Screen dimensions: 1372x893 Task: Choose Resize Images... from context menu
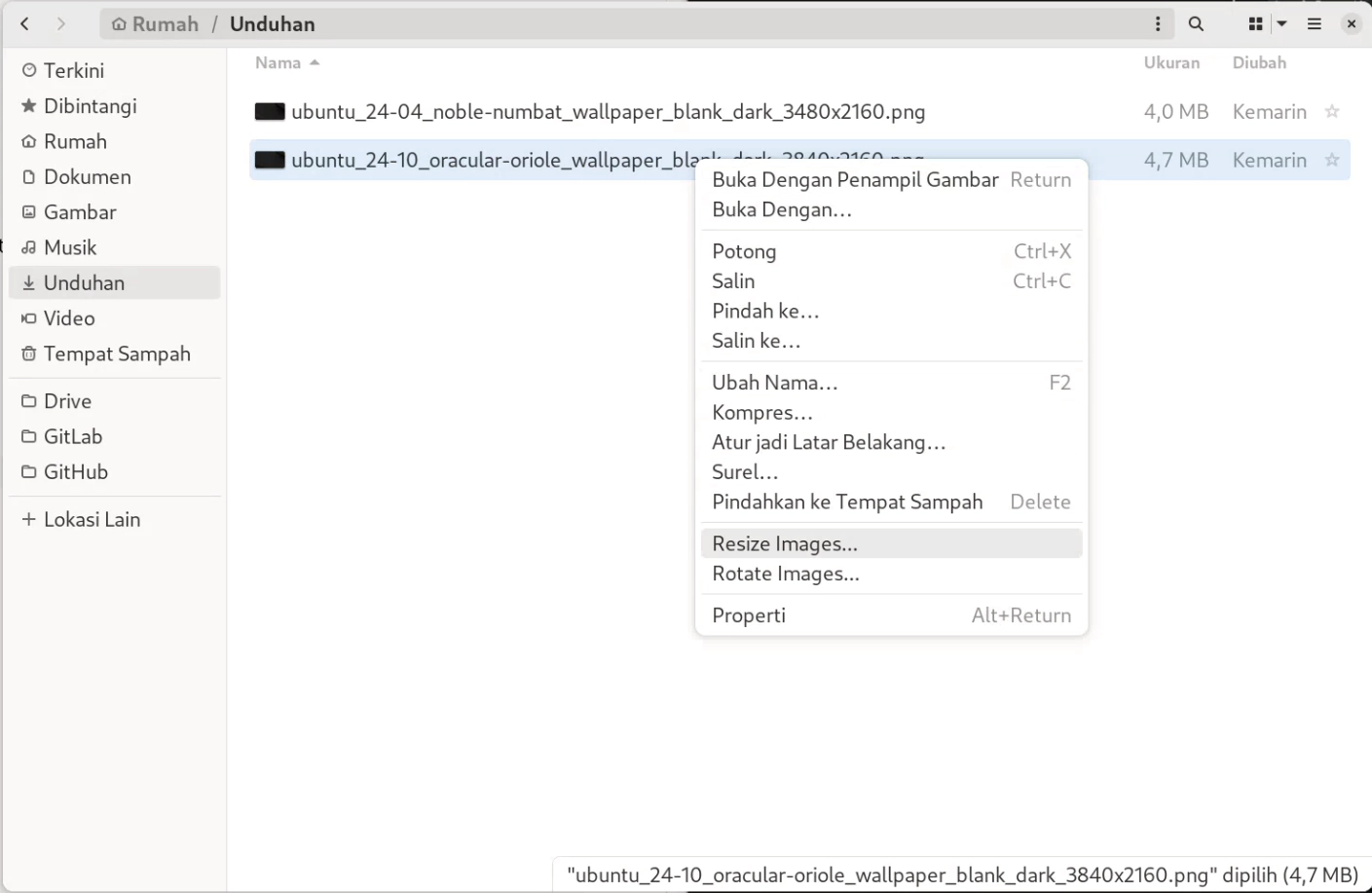[x=784, y=543]
